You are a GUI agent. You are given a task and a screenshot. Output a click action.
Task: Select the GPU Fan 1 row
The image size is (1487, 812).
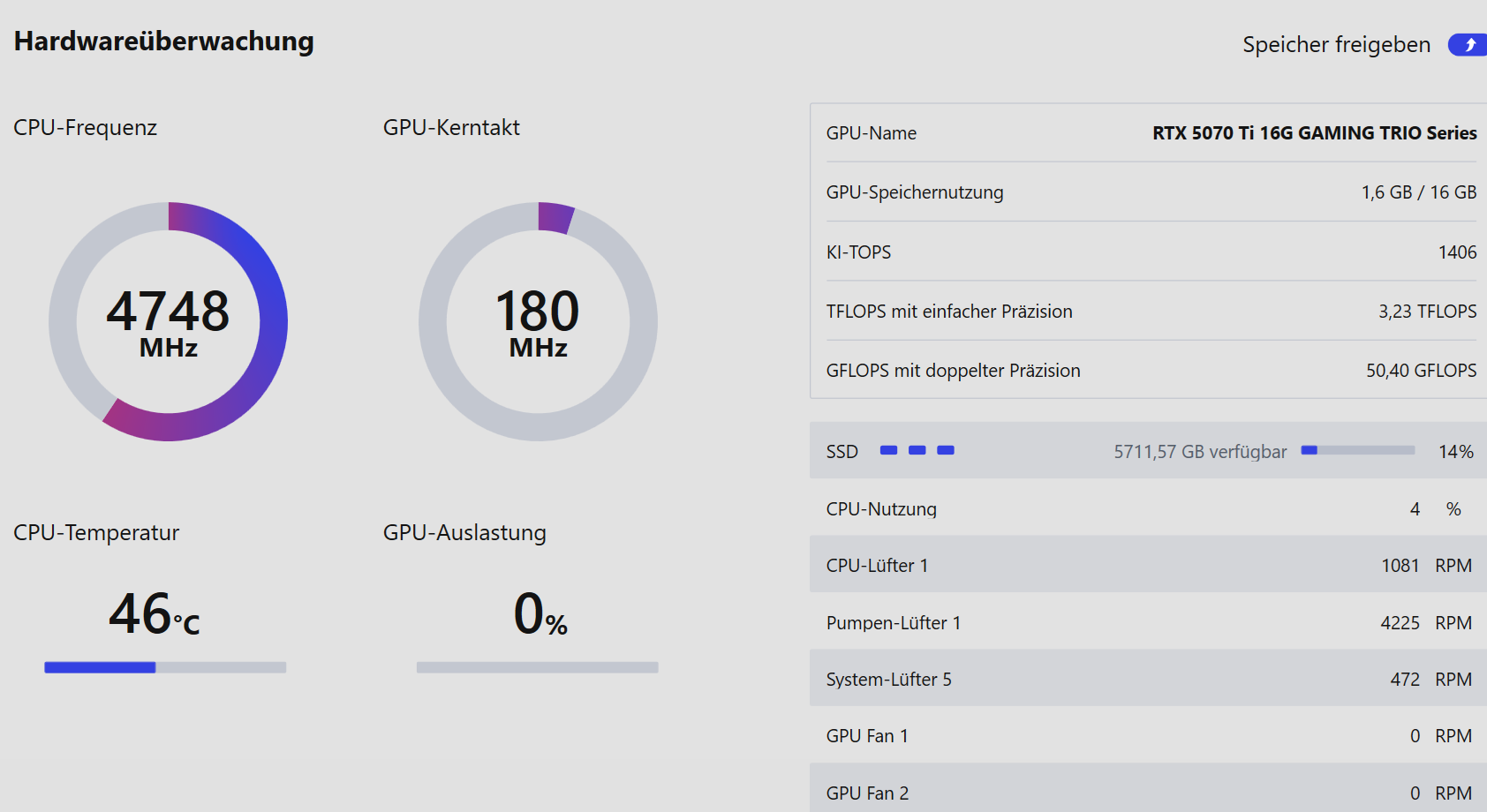click(x=1148, y=736)
